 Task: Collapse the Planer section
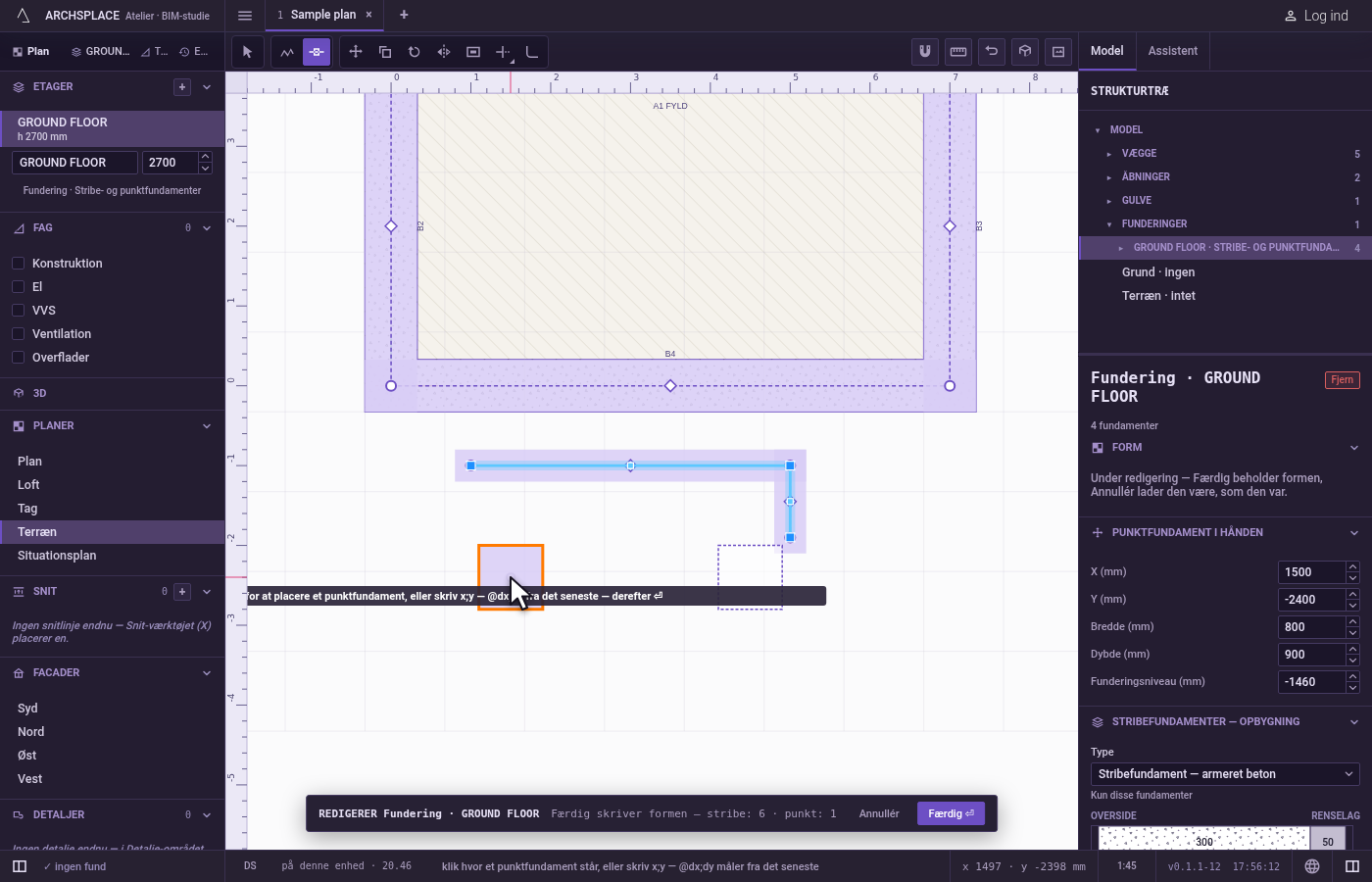coord(207,426)
